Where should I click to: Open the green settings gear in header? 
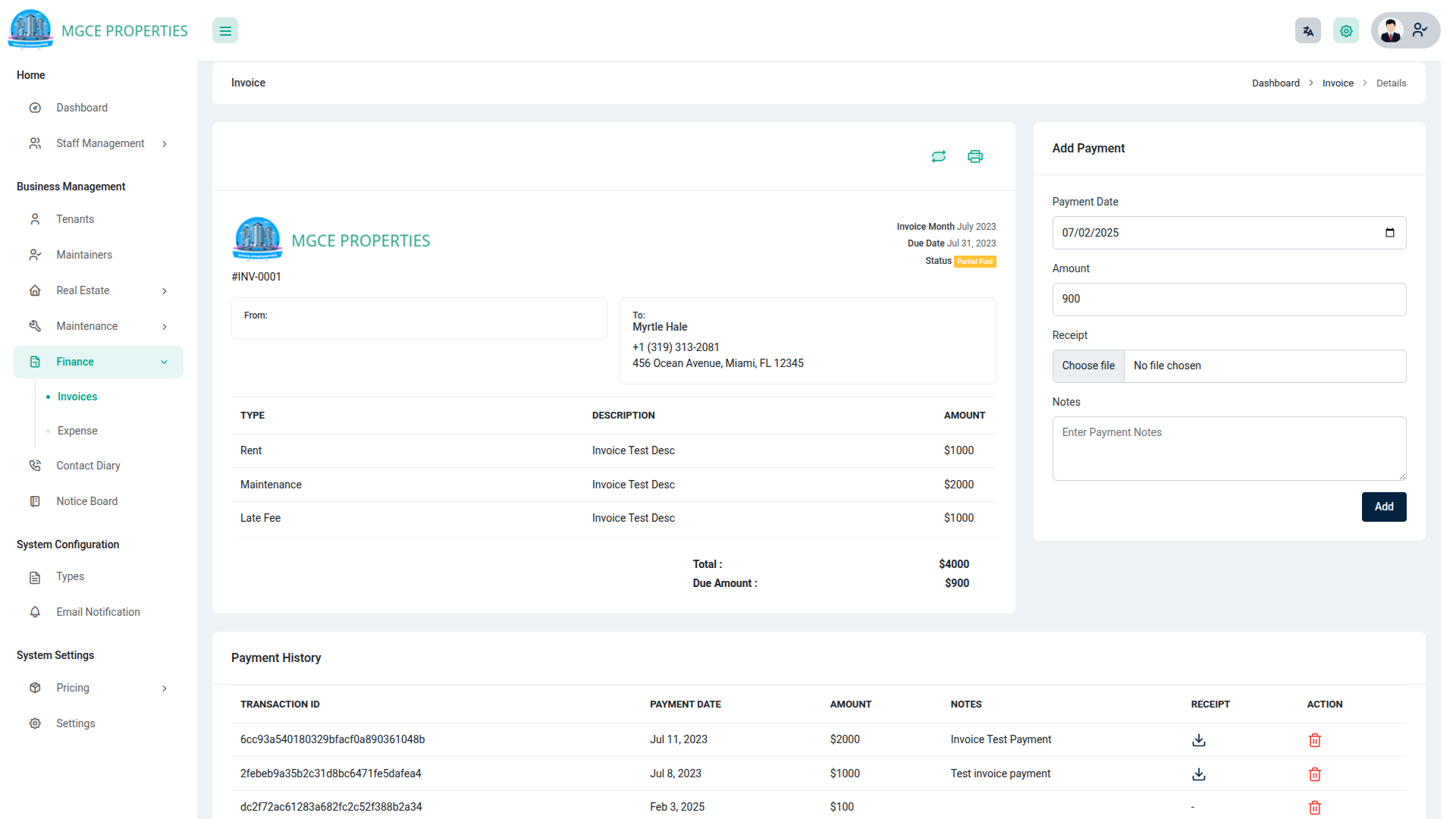[x=1346, y=31]
